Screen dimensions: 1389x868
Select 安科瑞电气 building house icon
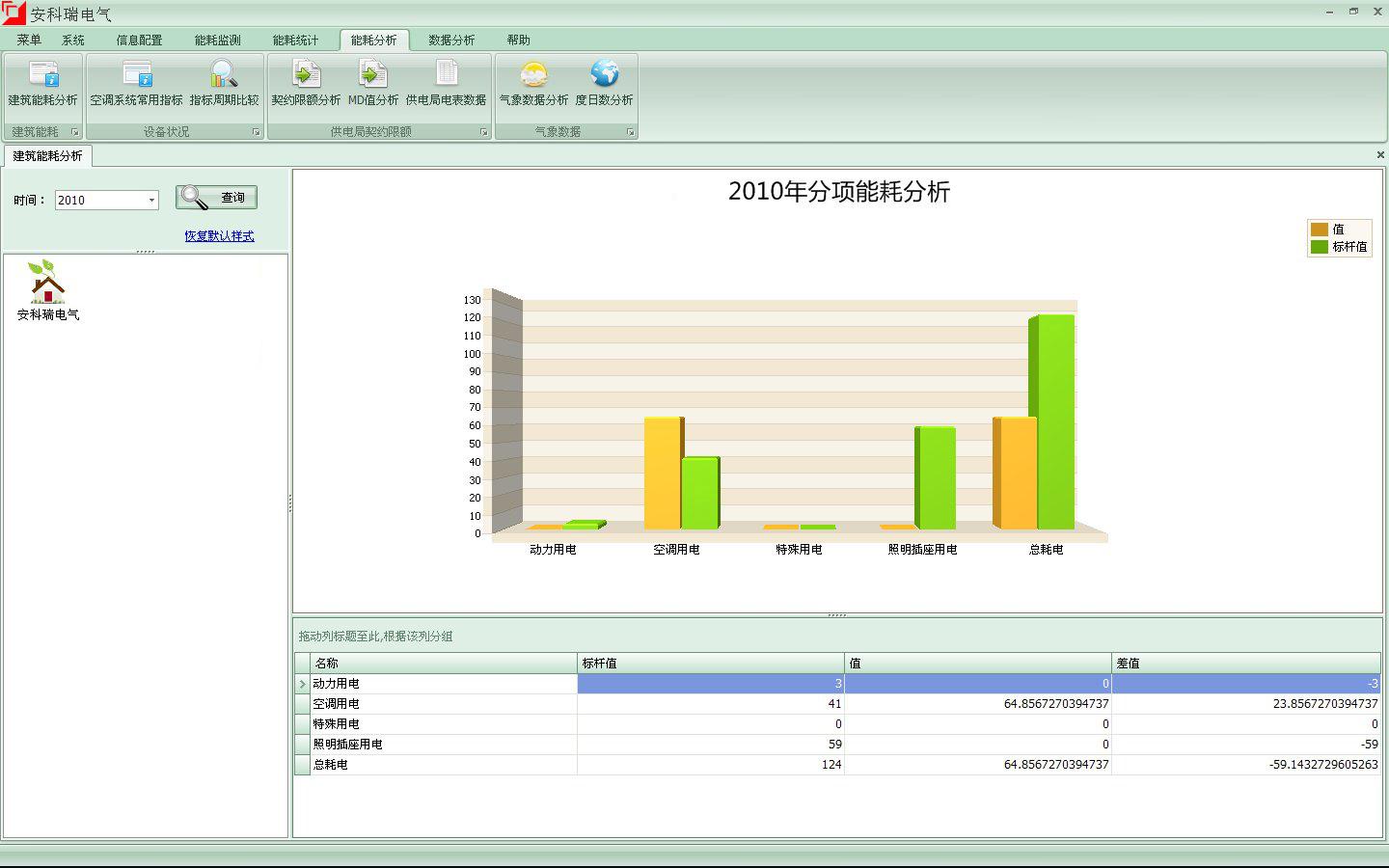47,283
